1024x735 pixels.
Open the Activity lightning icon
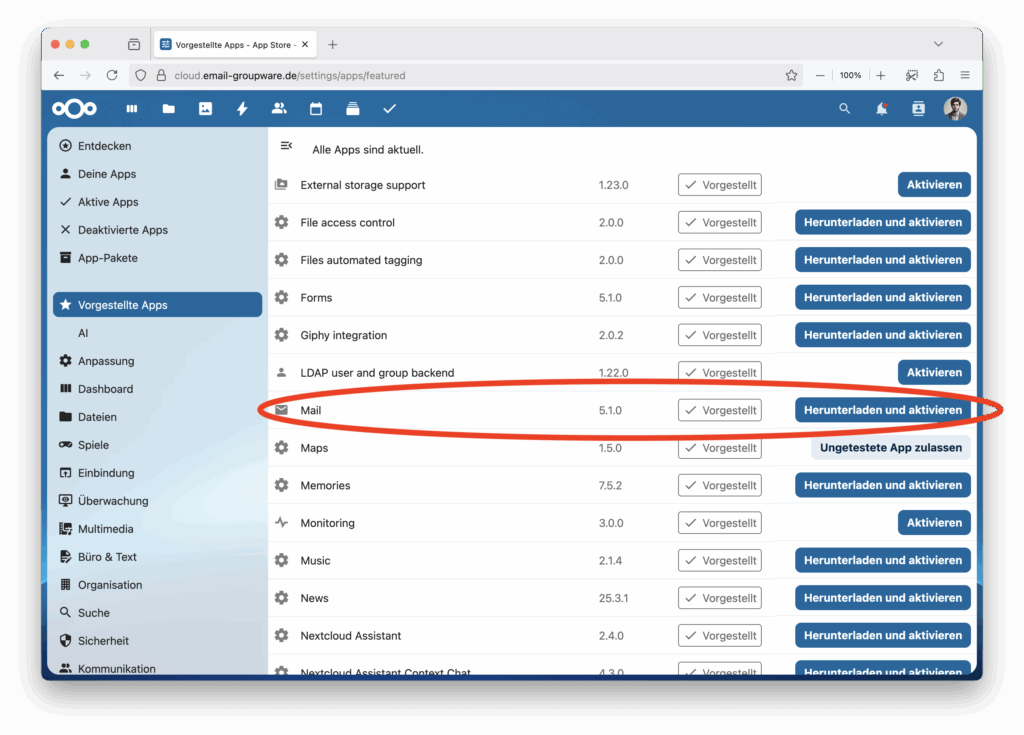(x=242, y=108)
